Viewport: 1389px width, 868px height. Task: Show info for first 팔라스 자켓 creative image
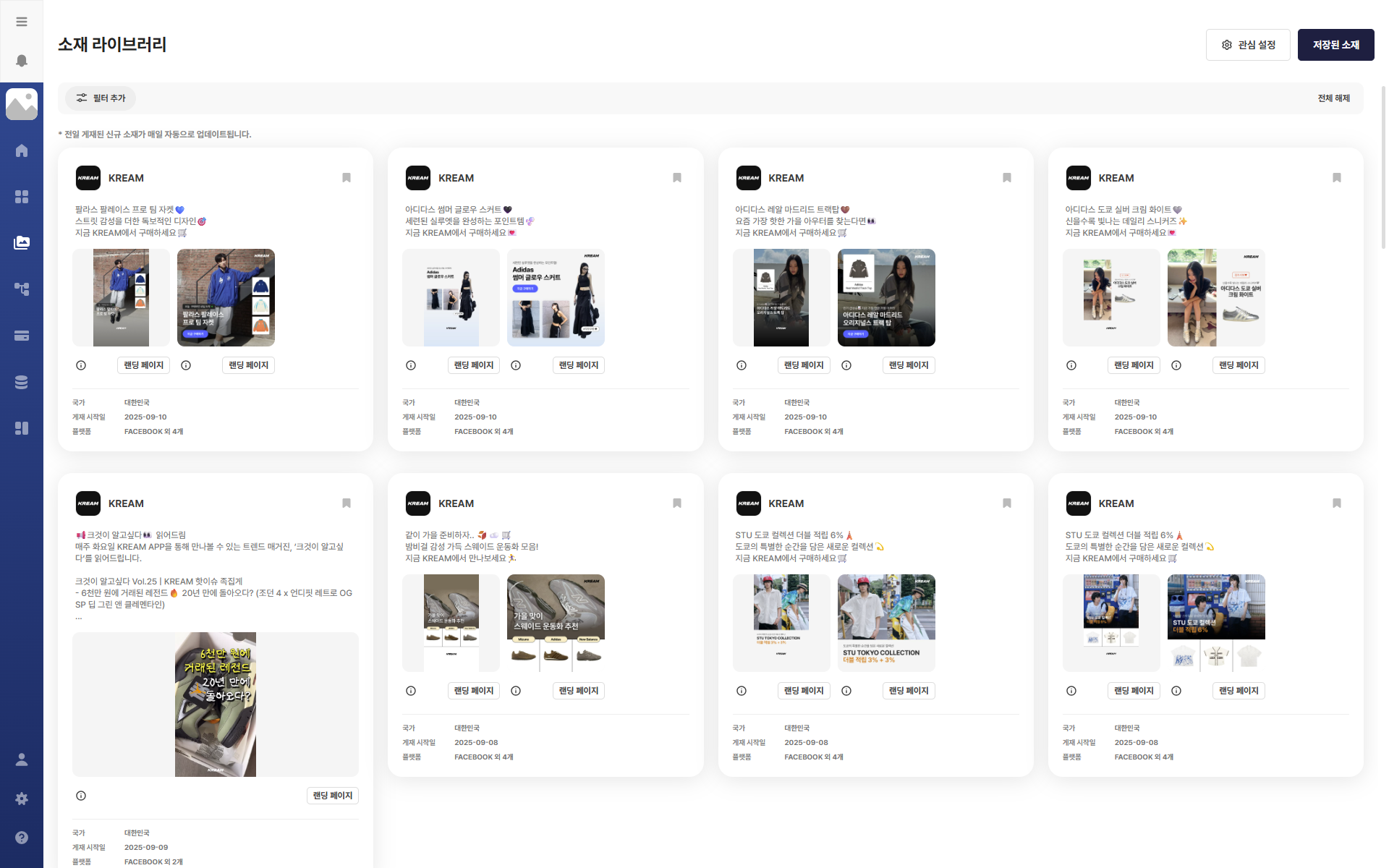click(81, 365)
